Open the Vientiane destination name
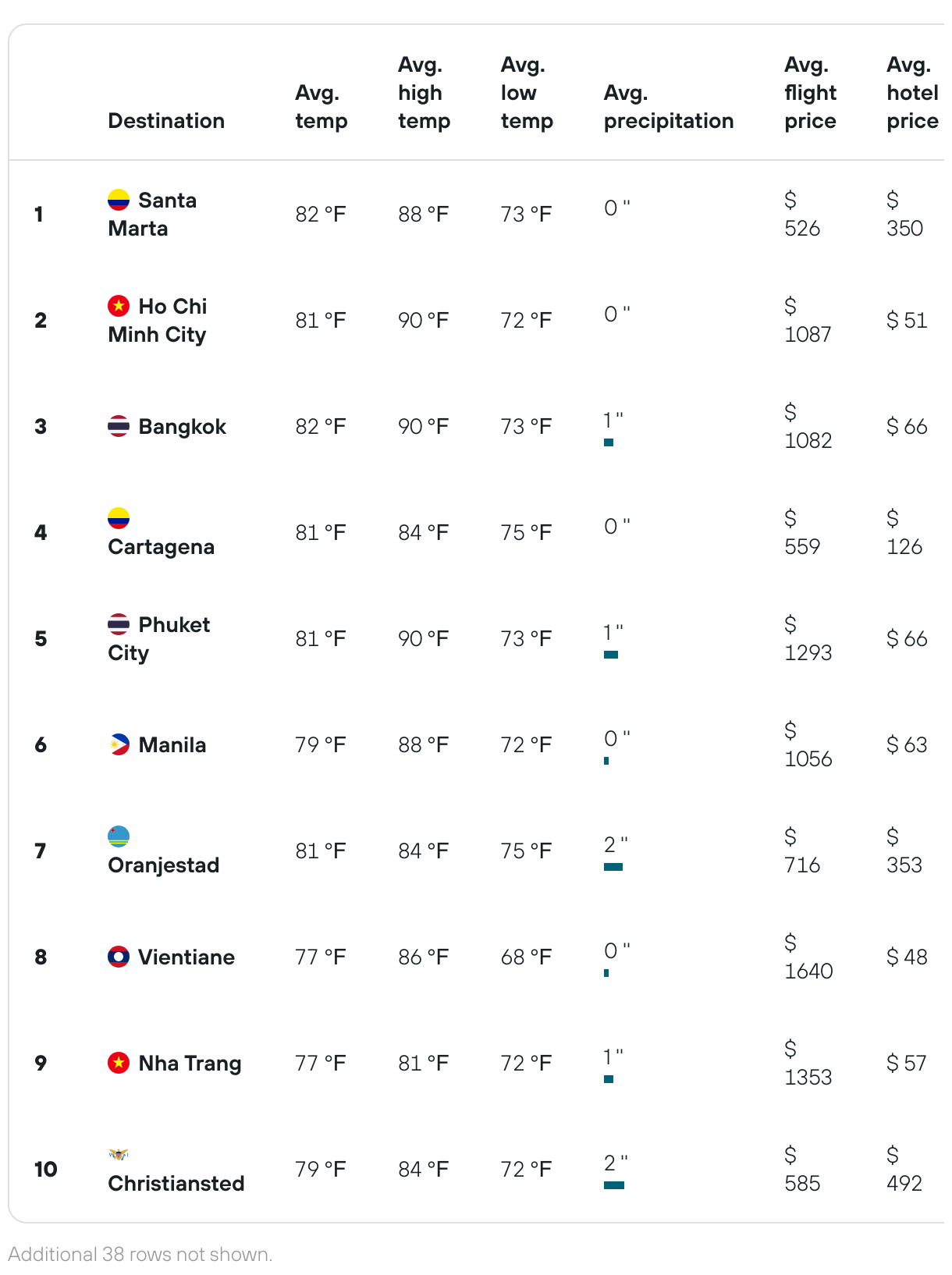 (x=186, y=957)
